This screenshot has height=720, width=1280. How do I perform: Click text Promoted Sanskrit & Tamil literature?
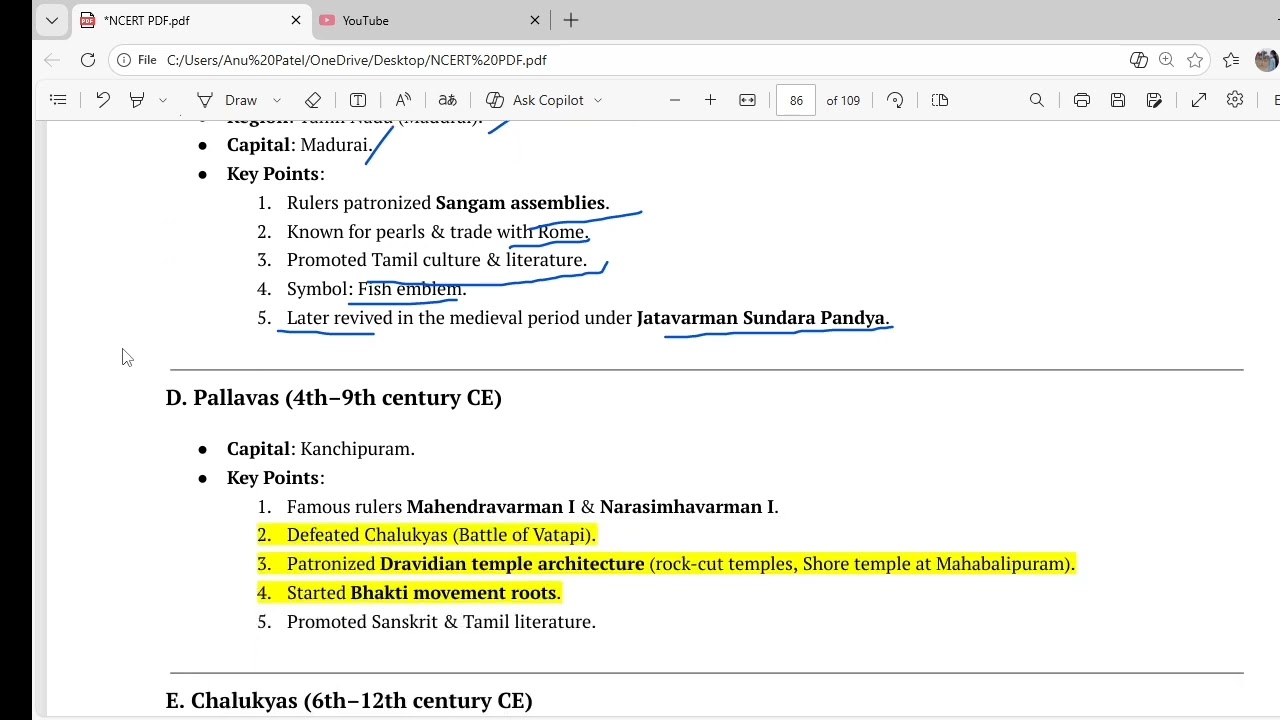tap(441, 622)
